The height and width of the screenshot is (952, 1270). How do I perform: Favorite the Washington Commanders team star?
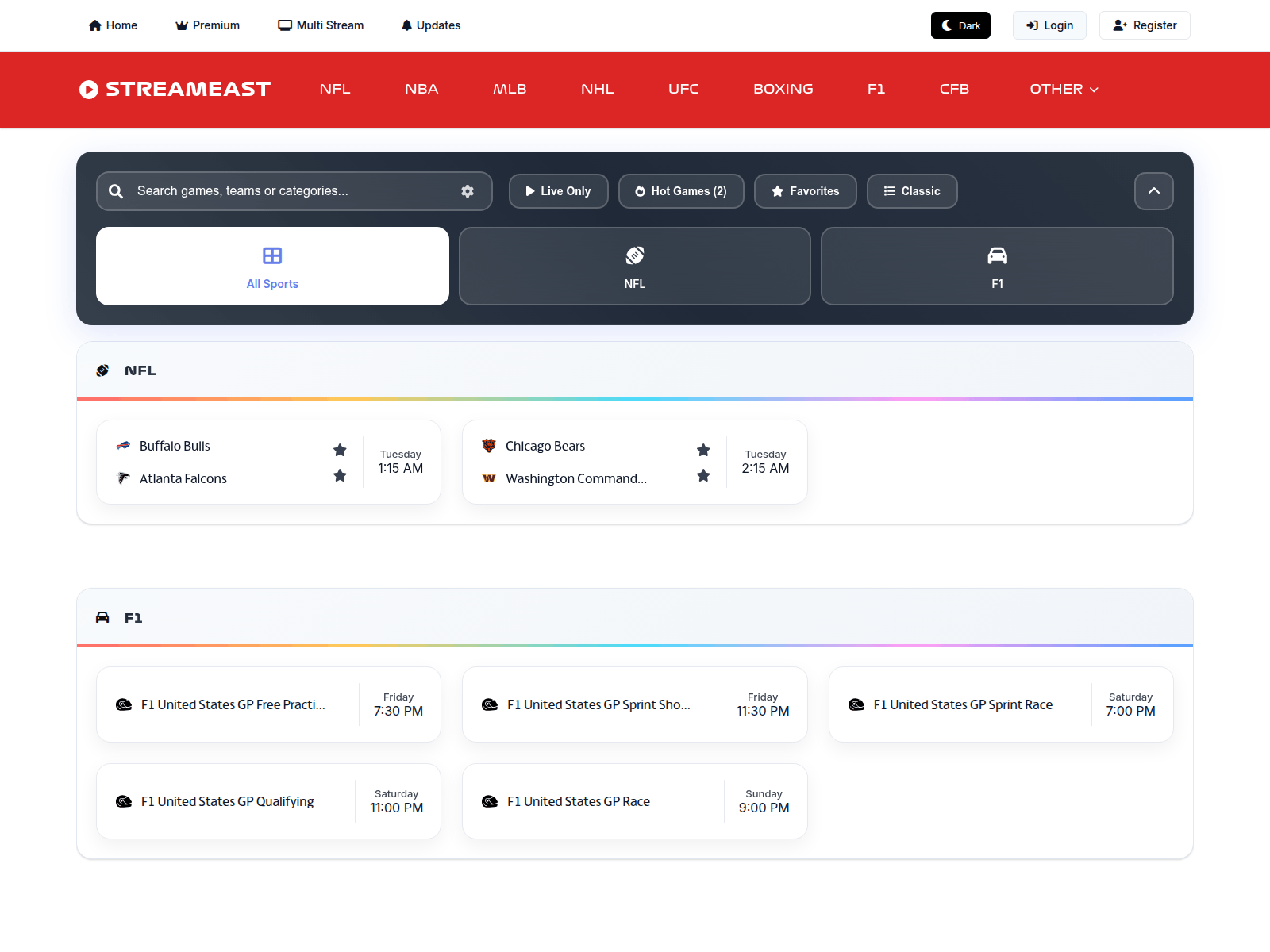pyautogui.click(x=703, y=475)
